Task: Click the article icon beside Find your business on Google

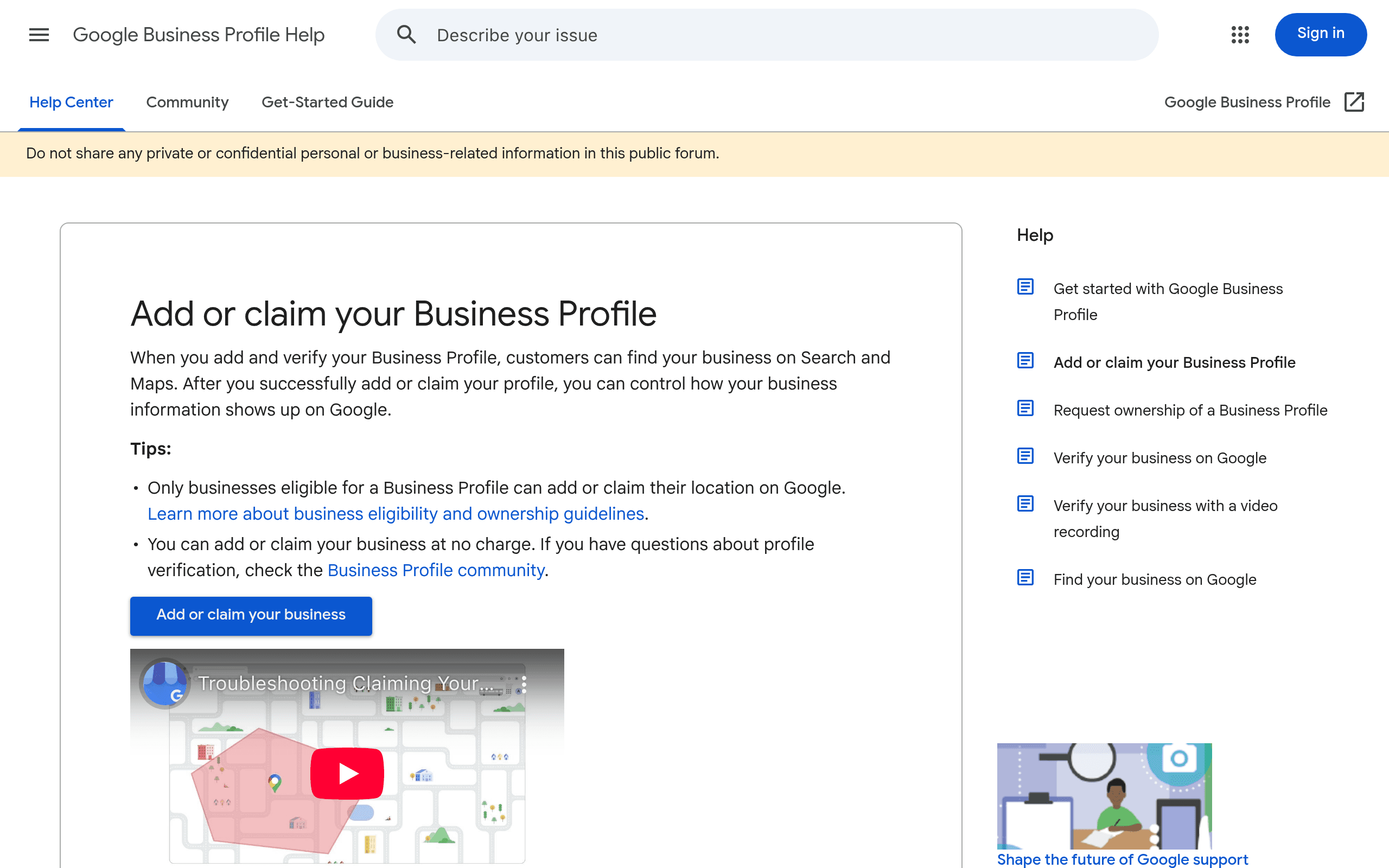Action: (x=1025, y=579)
